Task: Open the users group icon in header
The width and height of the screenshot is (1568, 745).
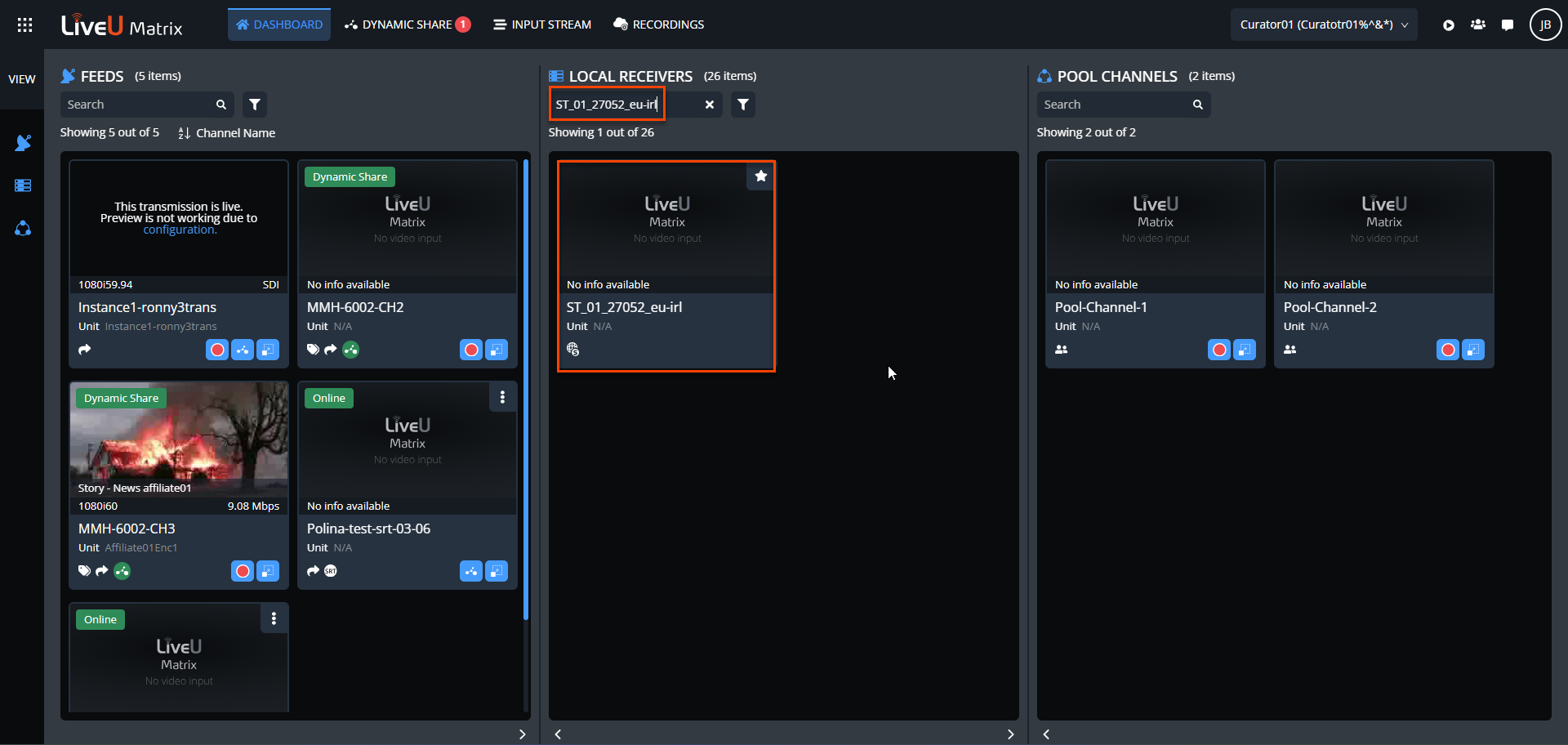Action: tap(1477, 25)
